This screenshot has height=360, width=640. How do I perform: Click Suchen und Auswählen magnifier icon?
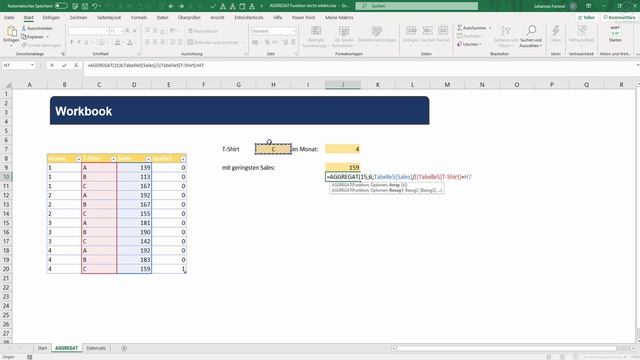point(531,30)
